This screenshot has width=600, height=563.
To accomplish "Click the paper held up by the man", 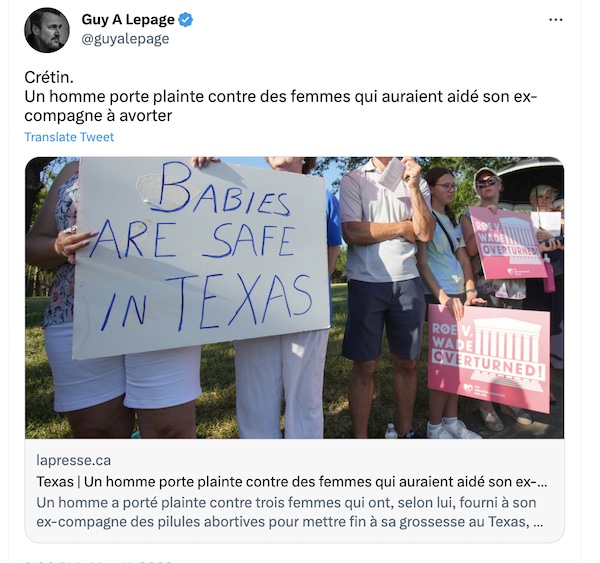I will coord(391,174).
